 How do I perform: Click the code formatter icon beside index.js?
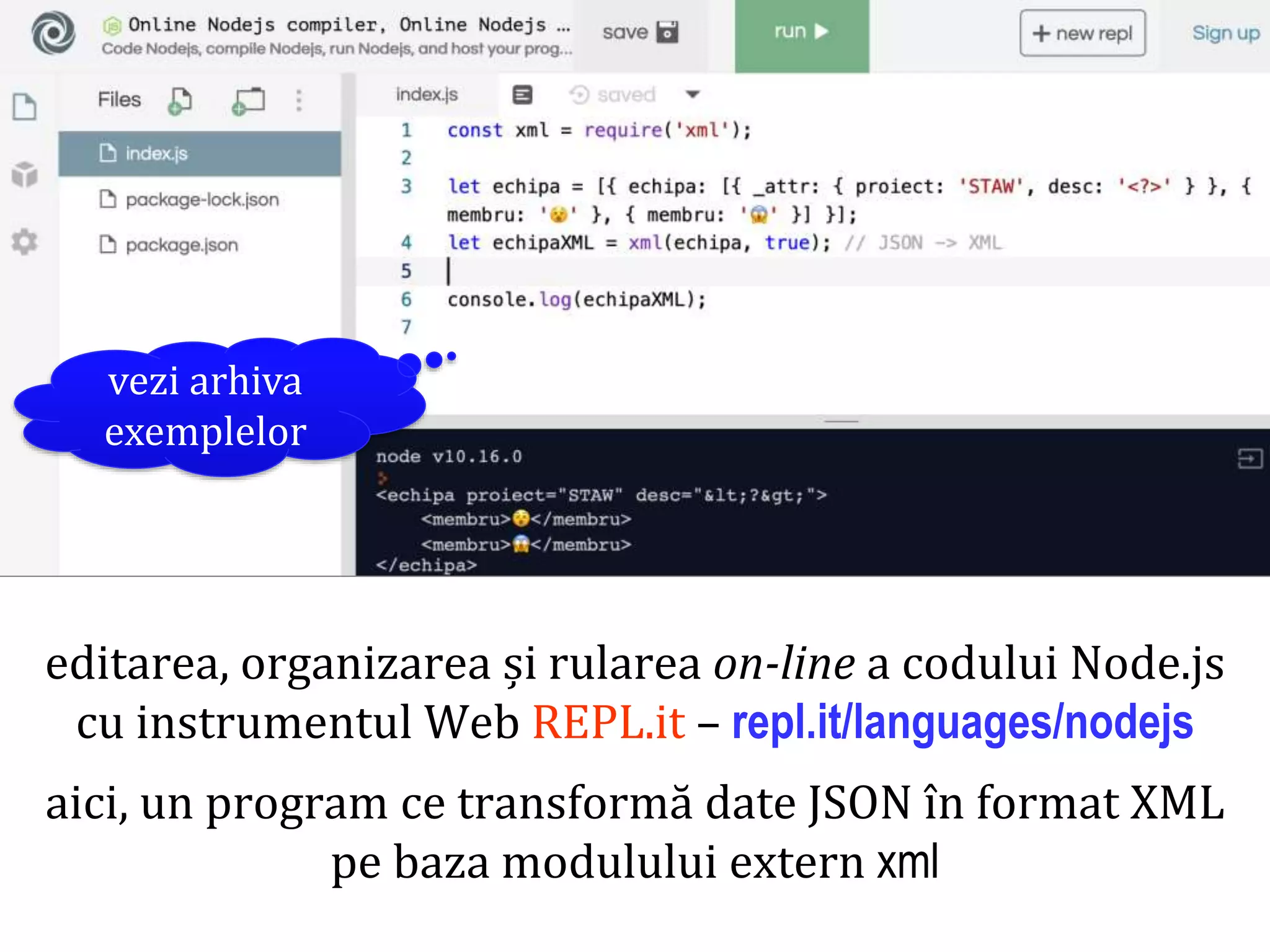(x=522, y=95)
